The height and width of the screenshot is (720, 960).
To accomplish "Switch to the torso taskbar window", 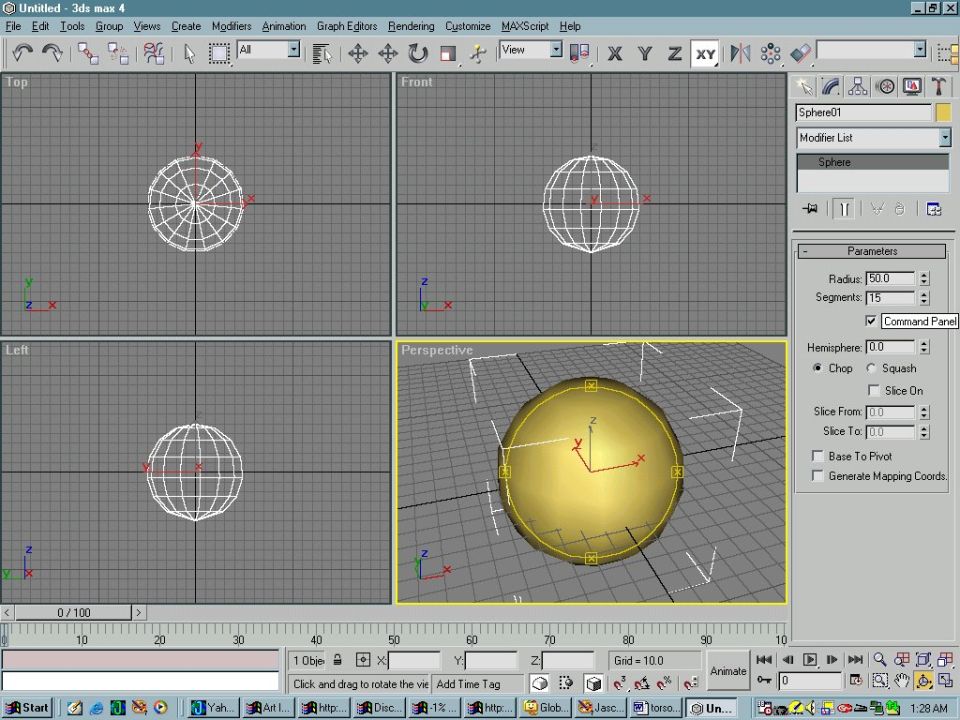I will point(655,708).
